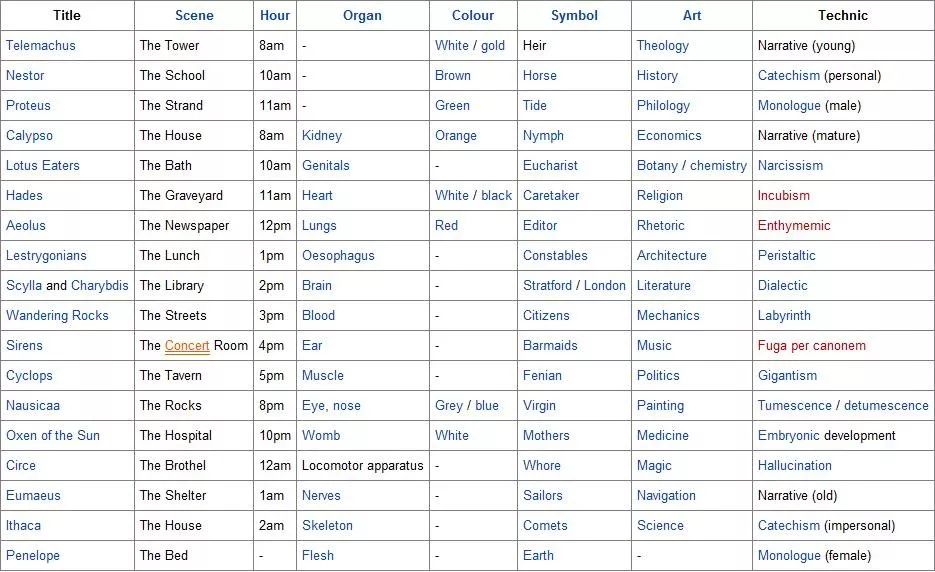This screenshot has width=935, height=572.
Task: Open the Tumescence technic link
Action: [794, 406]
